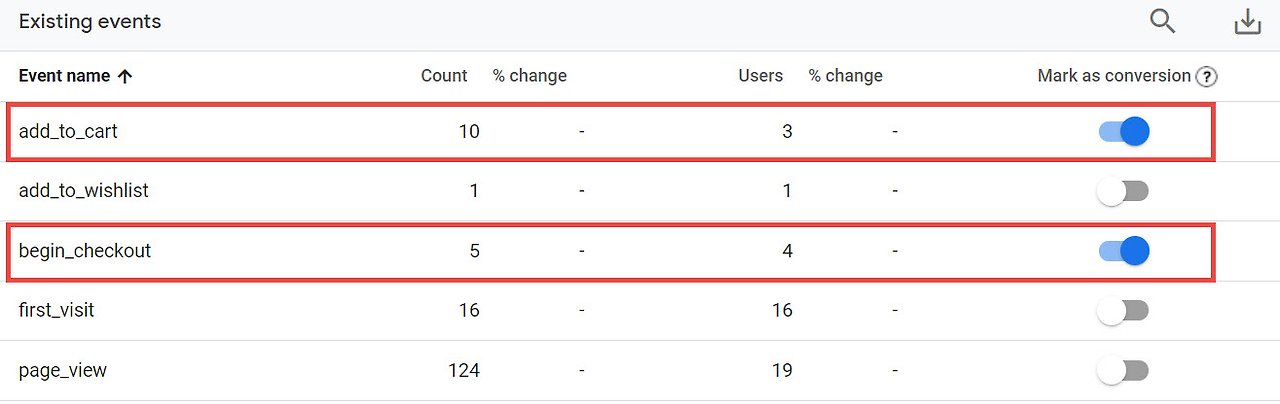Open the add_to_wishlist event
The height and width of the screenshot is (404, 1280).
[x=84, y=191]
